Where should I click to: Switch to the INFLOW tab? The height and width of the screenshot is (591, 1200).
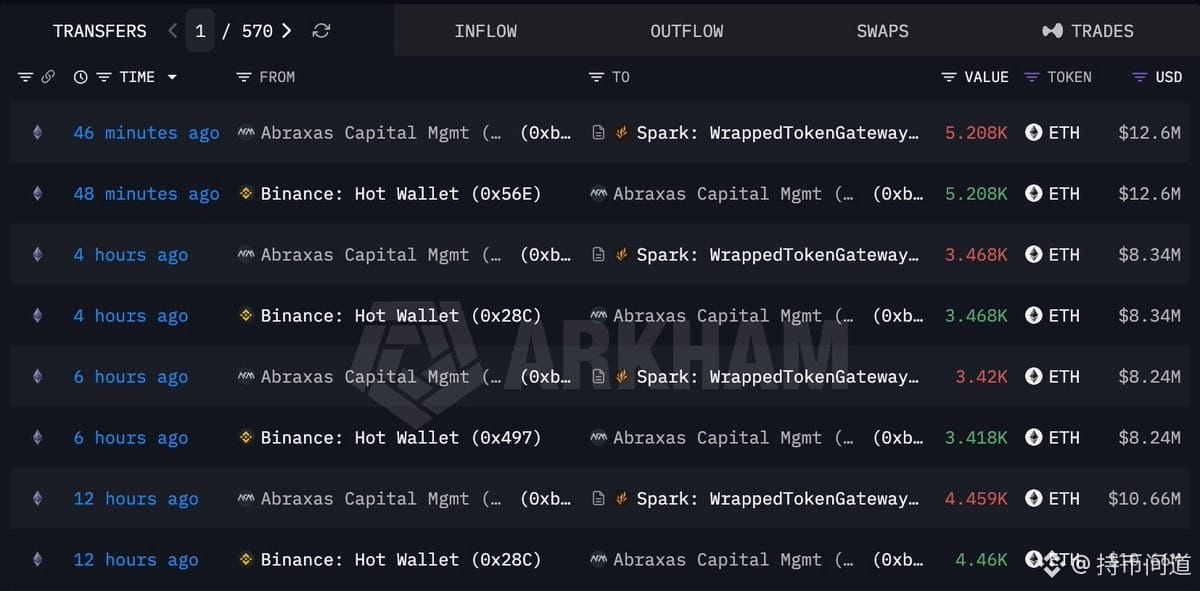pyautogui.click(x=485, y=31)
